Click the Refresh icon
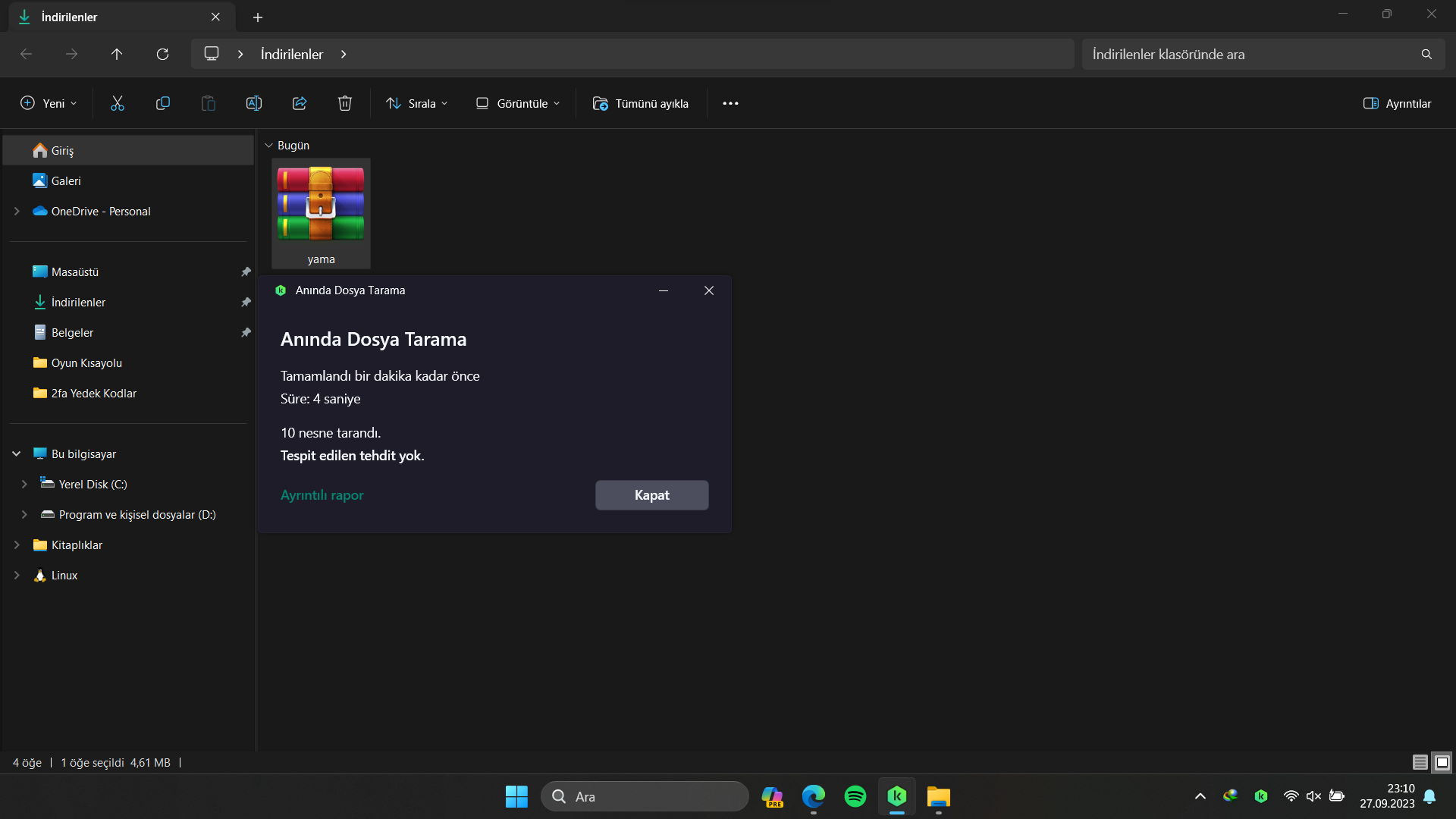Screen dimensions: 1456x819 point(162,54)
